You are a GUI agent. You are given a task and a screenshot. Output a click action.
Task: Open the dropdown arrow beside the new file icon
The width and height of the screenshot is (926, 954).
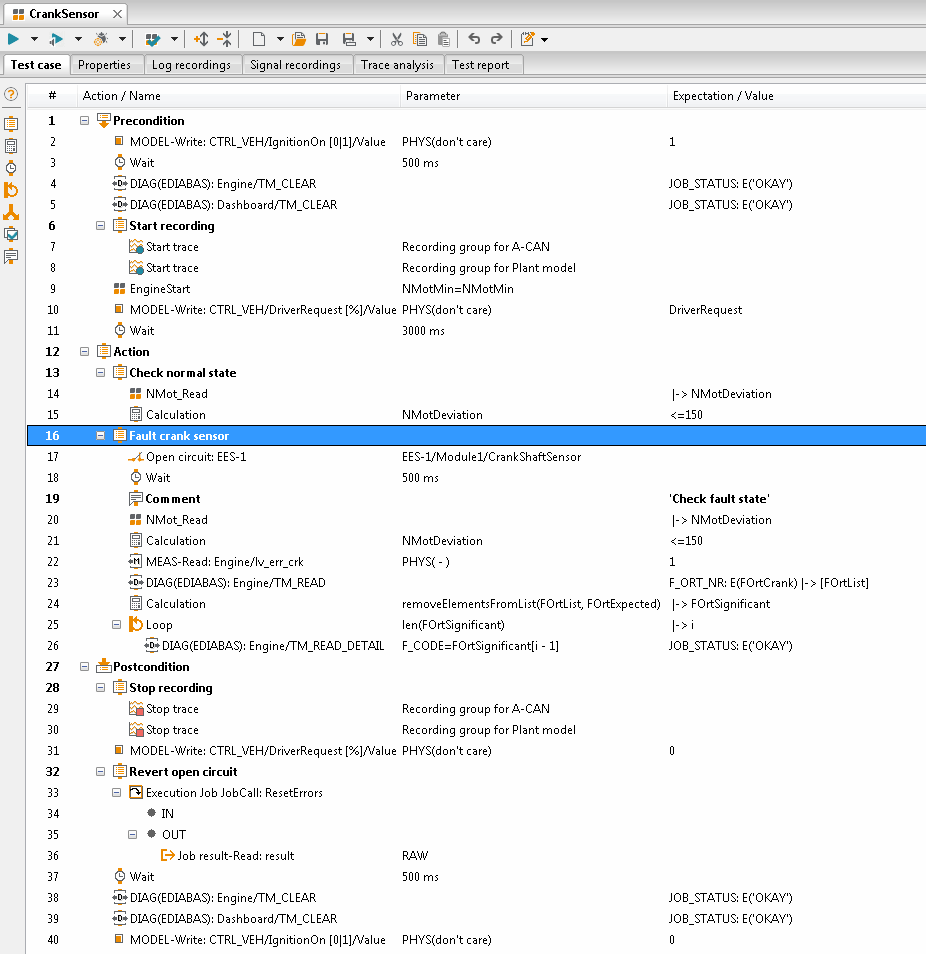[x=280, y=40]
